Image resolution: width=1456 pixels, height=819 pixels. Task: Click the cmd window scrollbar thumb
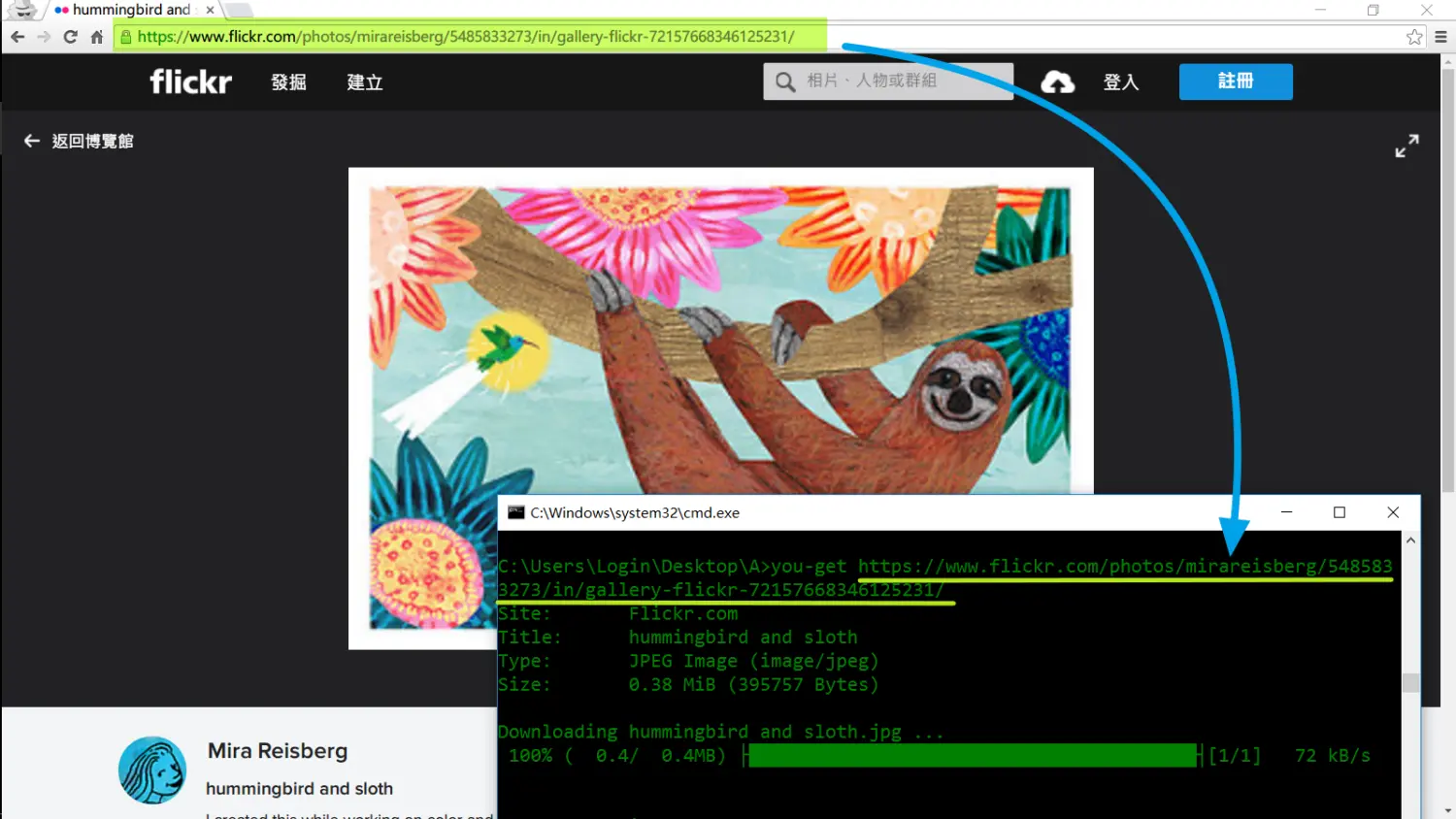pyautogui.click(x=1411, y=682)
